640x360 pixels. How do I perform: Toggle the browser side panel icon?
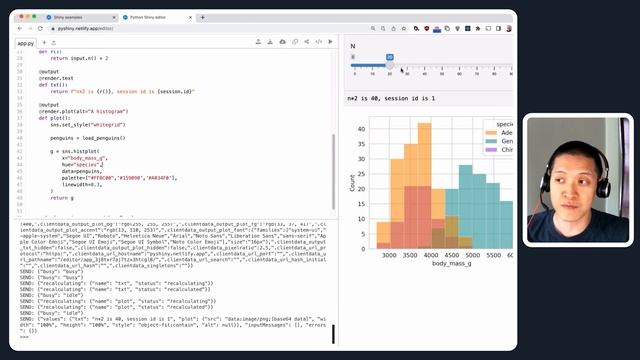[498, 29]
